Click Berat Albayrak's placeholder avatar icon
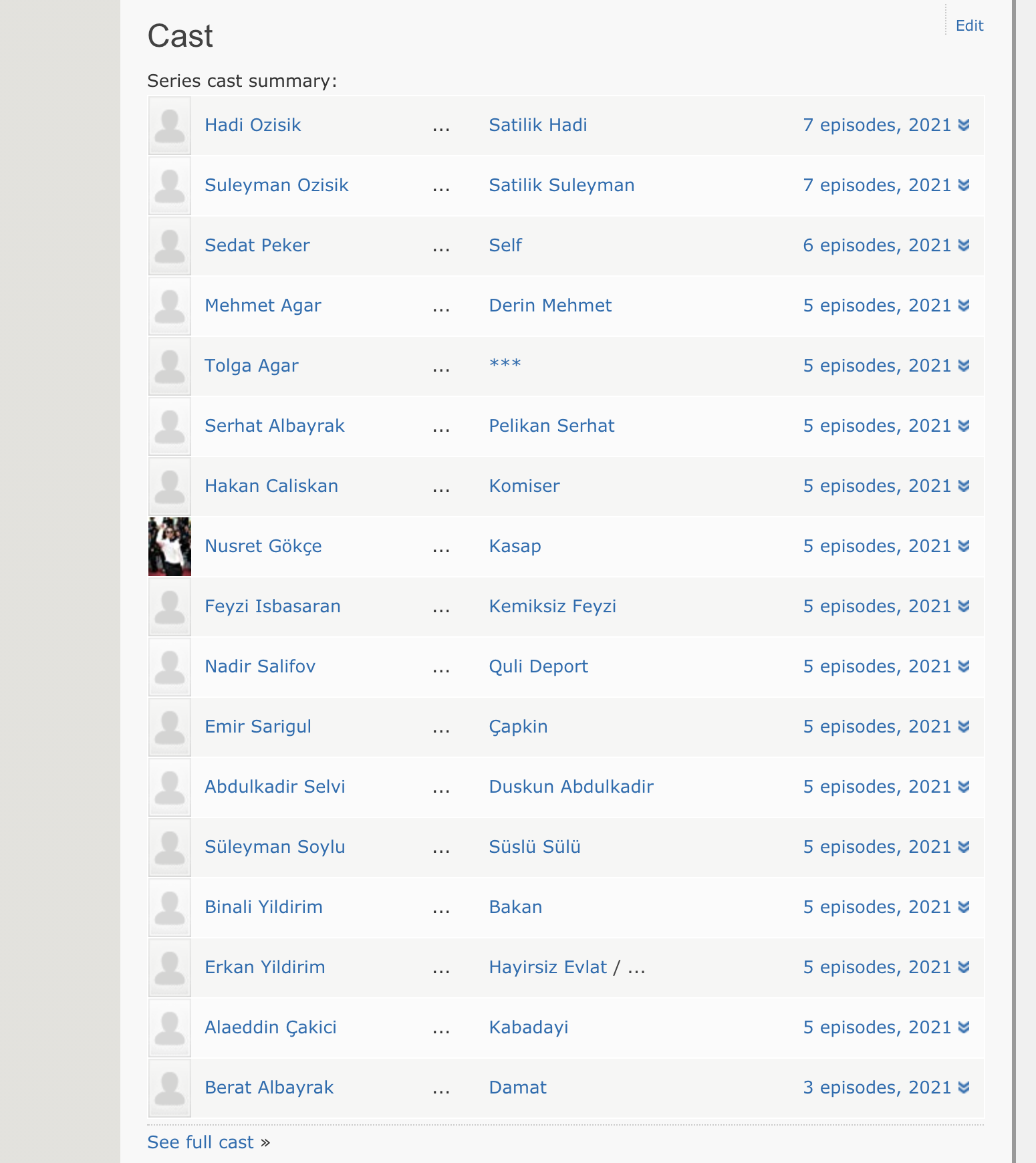 169,1088
